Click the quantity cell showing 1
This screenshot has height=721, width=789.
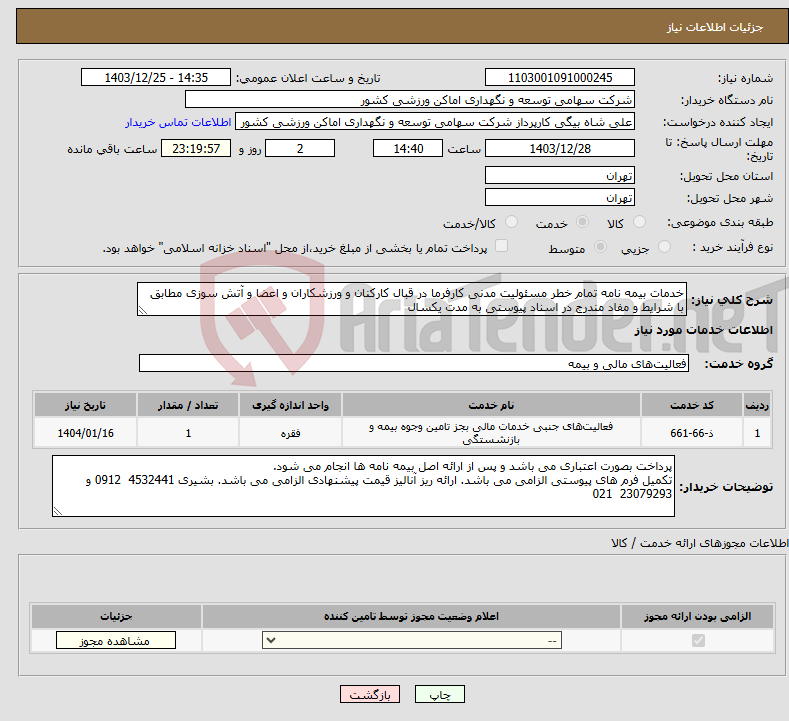click(188, 433)
